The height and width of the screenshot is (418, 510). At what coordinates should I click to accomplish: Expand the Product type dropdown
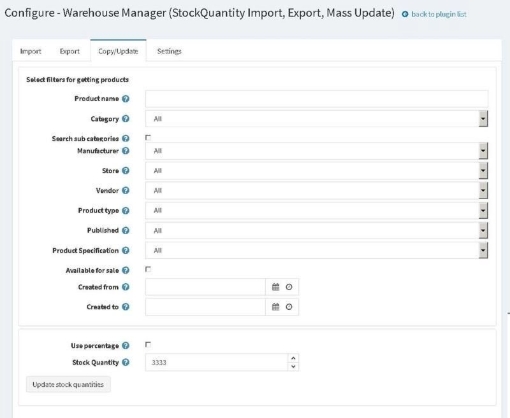(316, 211)
